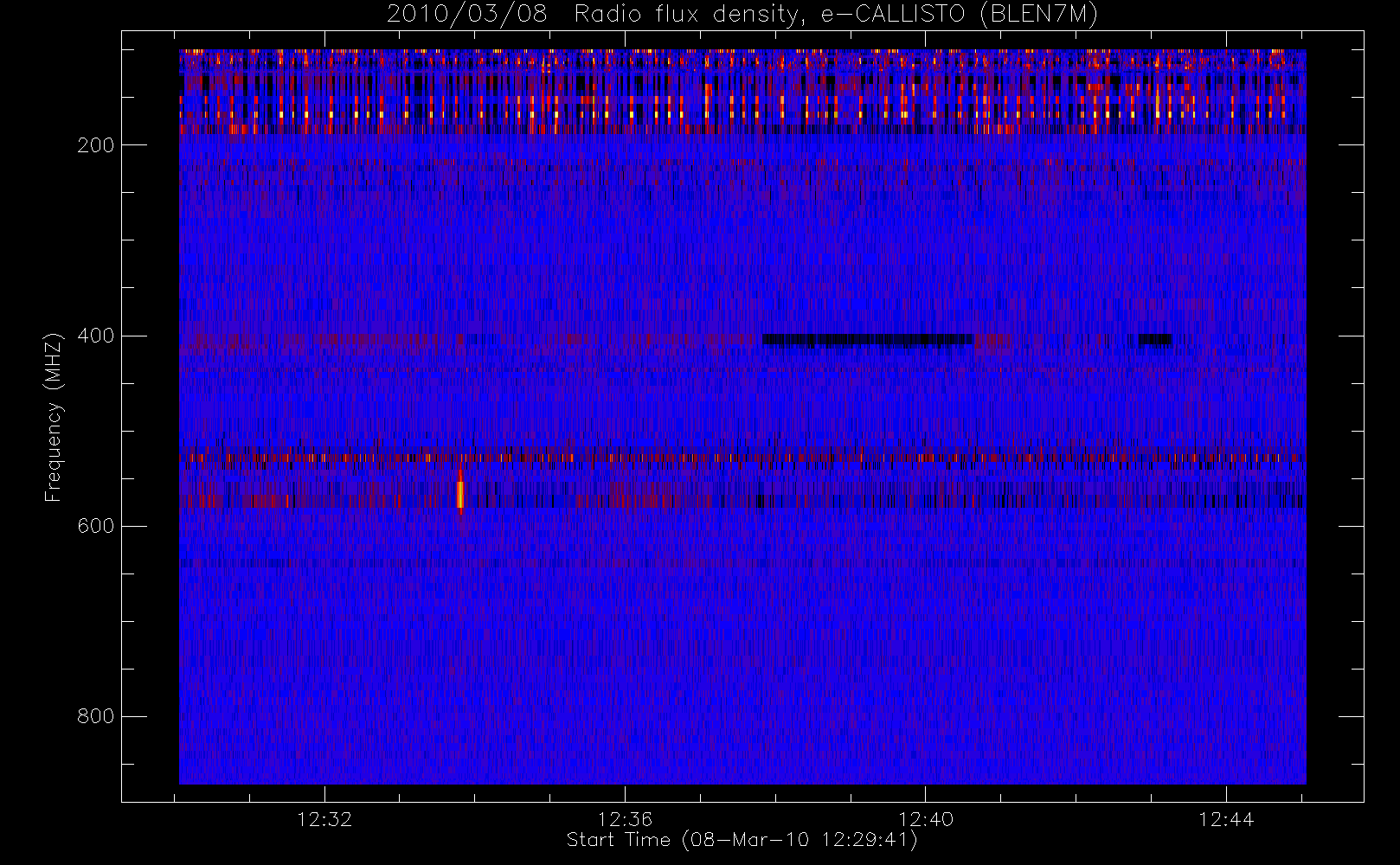
Task: Click the 800 frequency tick label
Action: [x=95, y=716]
